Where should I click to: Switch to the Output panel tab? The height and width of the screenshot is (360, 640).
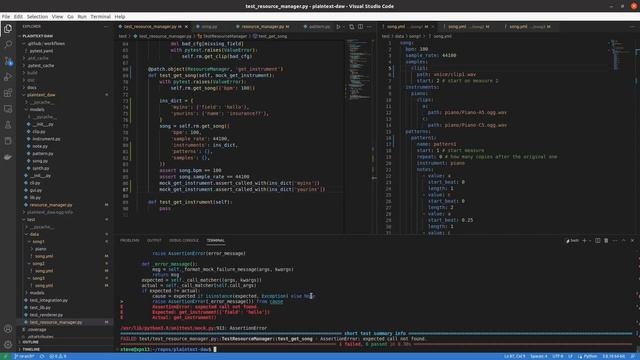pos(154,240)
